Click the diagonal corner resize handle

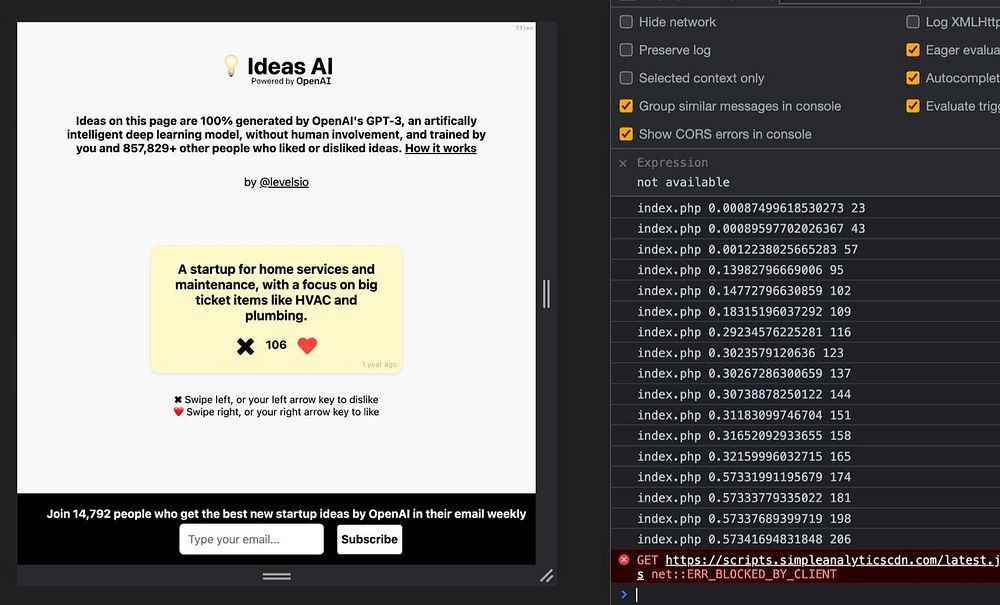click(x=547, y=576)
